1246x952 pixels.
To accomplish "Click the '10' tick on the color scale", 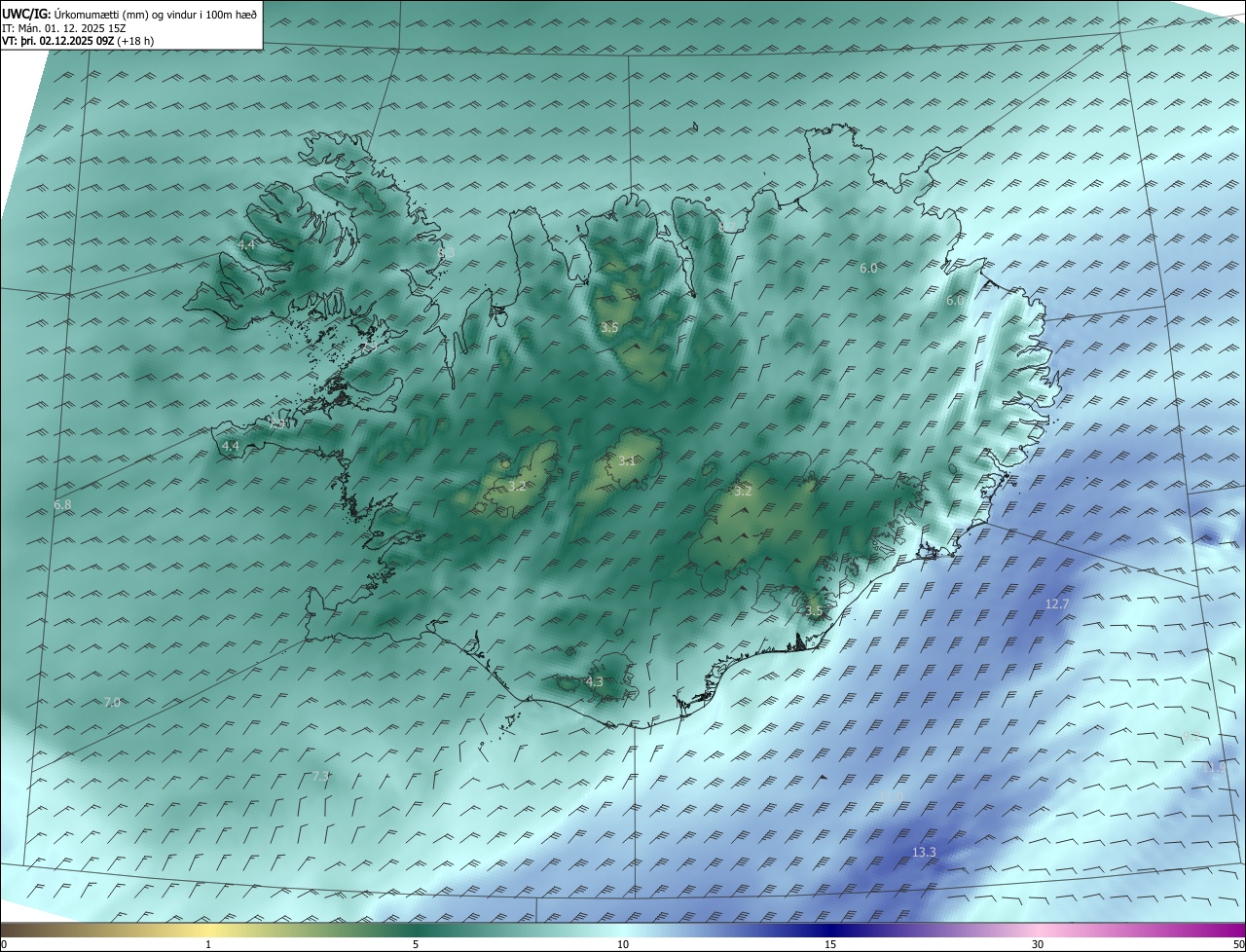I will click(623, 945).
